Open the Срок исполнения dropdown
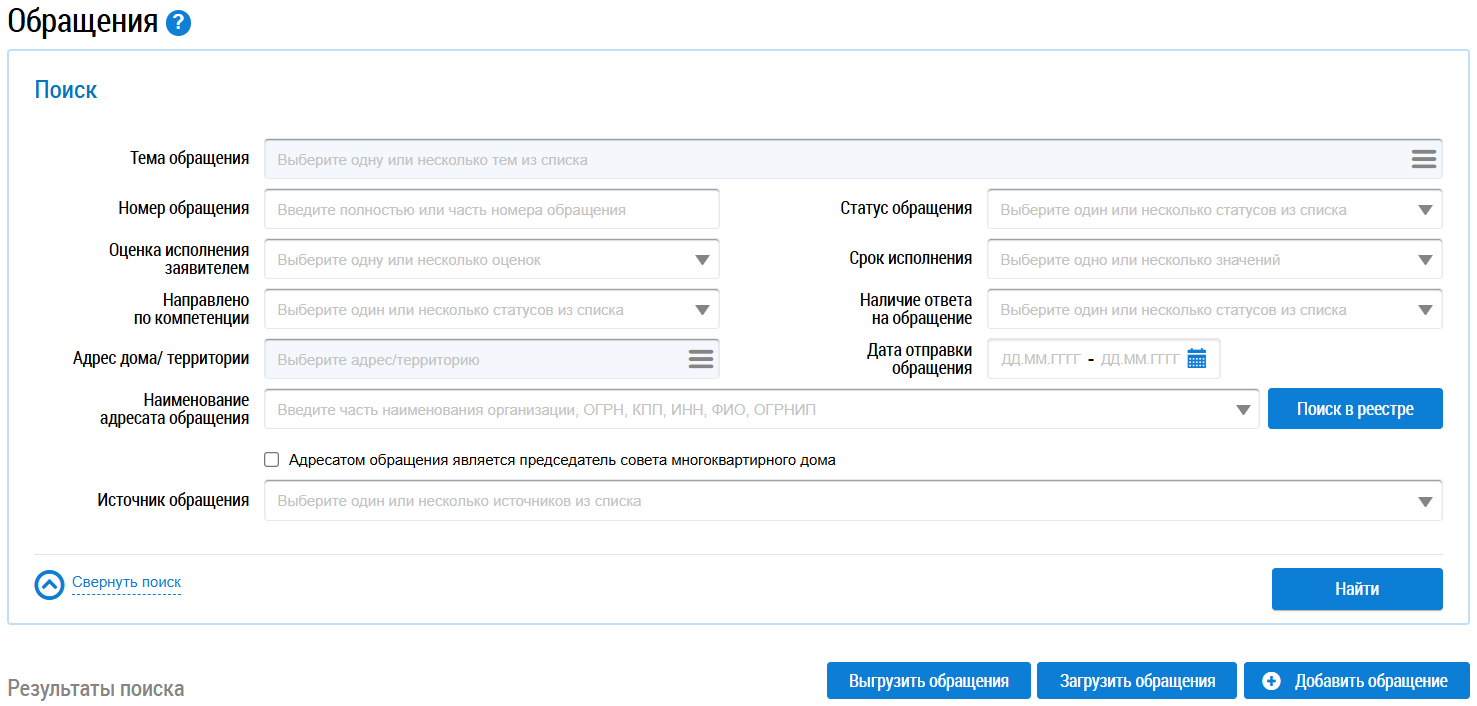 (x=1425, y=260)
